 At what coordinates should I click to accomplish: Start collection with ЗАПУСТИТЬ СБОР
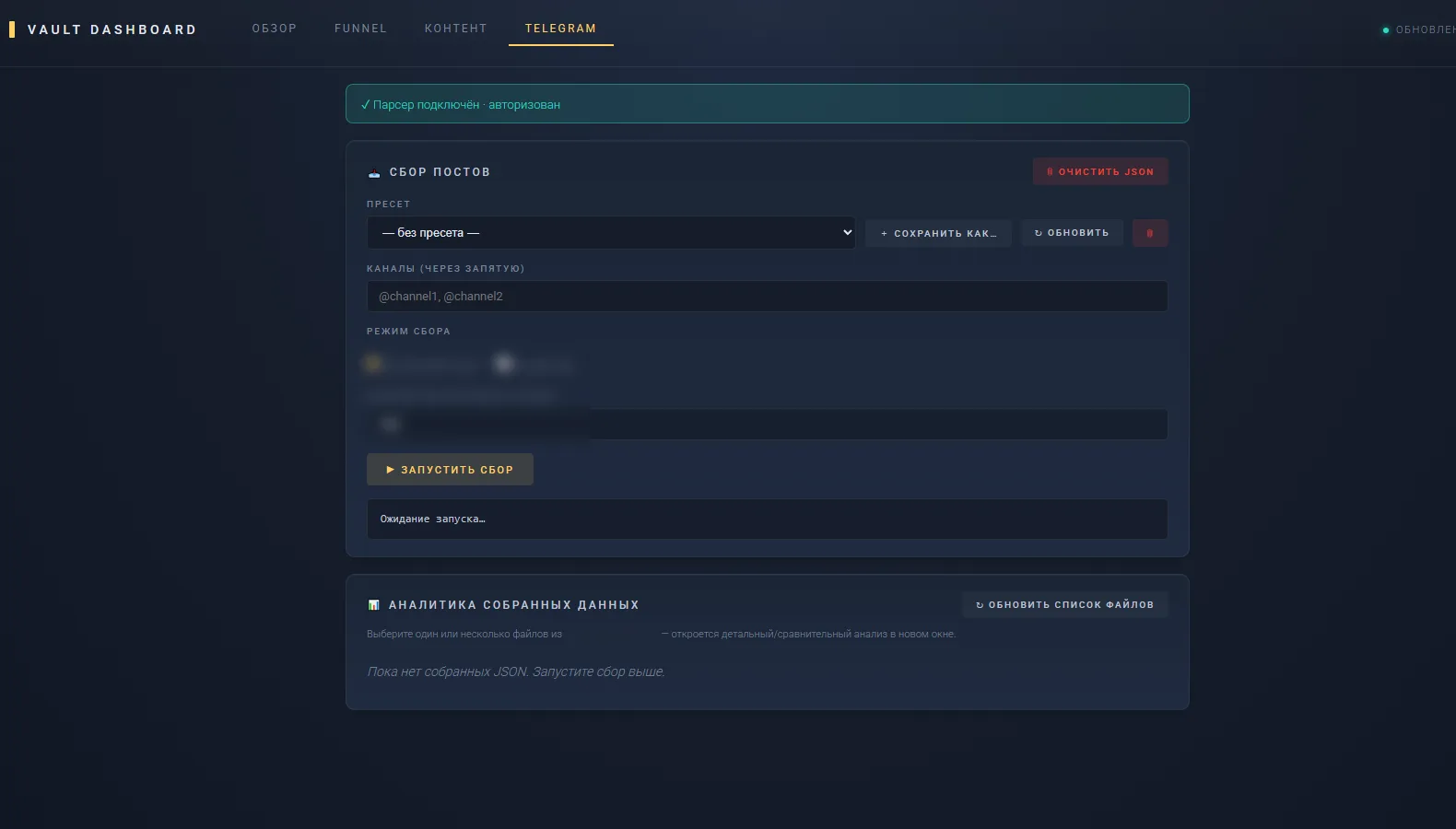[450, 470]
